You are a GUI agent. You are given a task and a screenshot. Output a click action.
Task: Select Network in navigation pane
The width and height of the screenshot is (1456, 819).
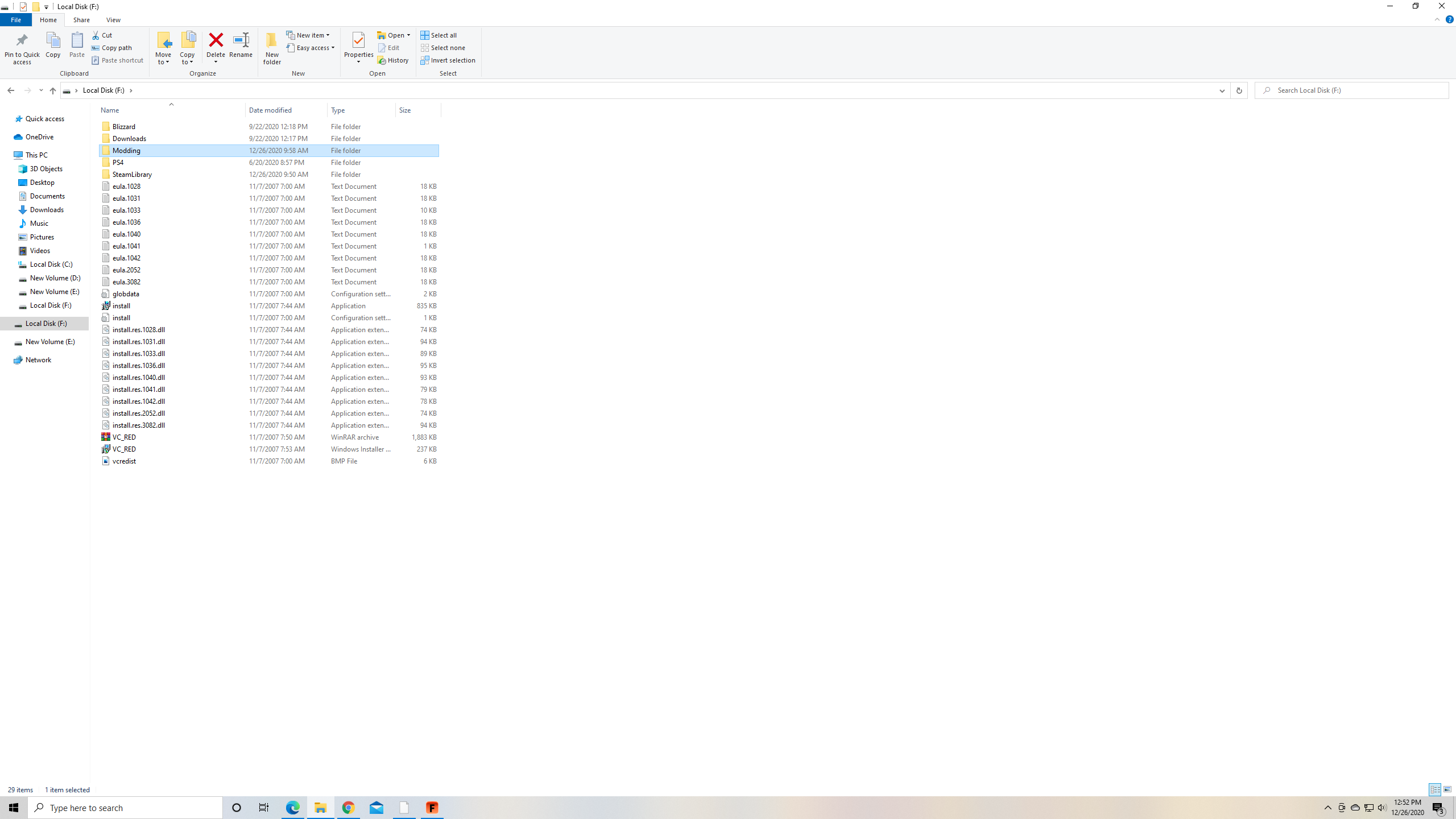tap(38, 360)
